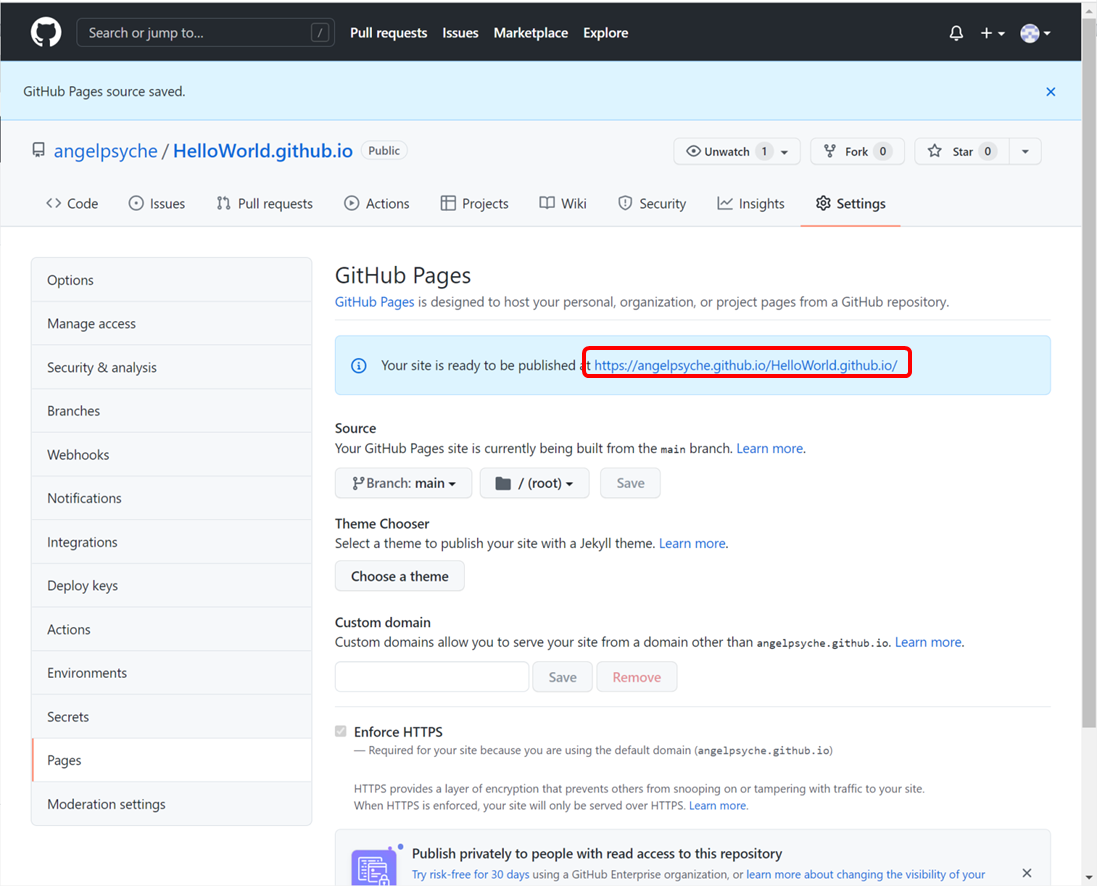The width and height of the screenshot is (1097, 886).
Task: Open the Wiki tab
Action: (562, 204)
